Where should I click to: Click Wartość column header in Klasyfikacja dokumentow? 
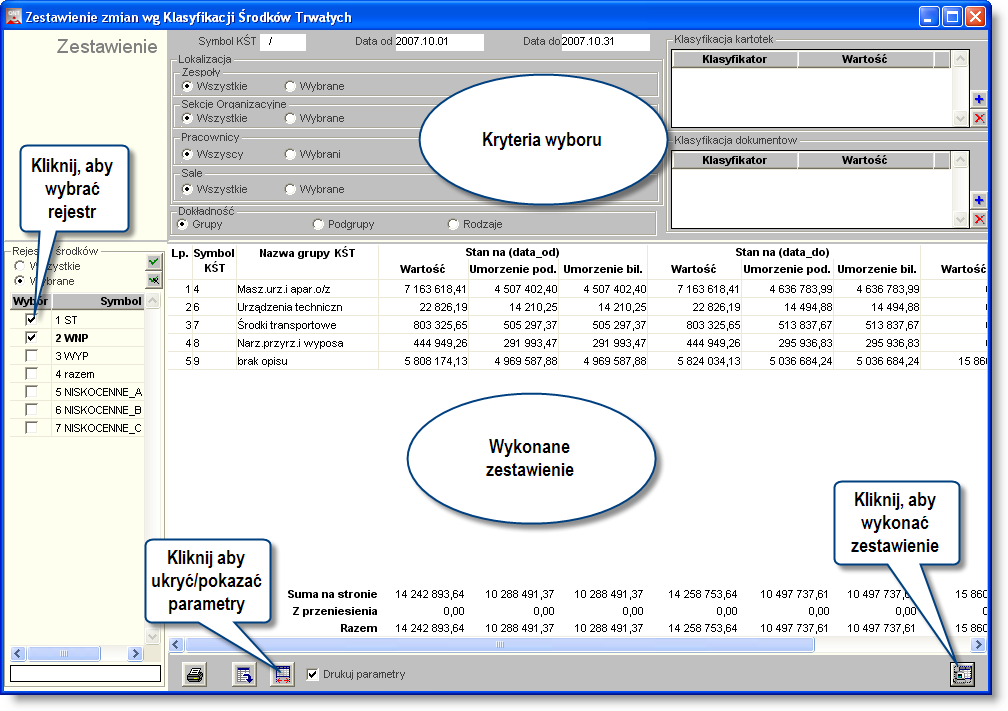865,160
